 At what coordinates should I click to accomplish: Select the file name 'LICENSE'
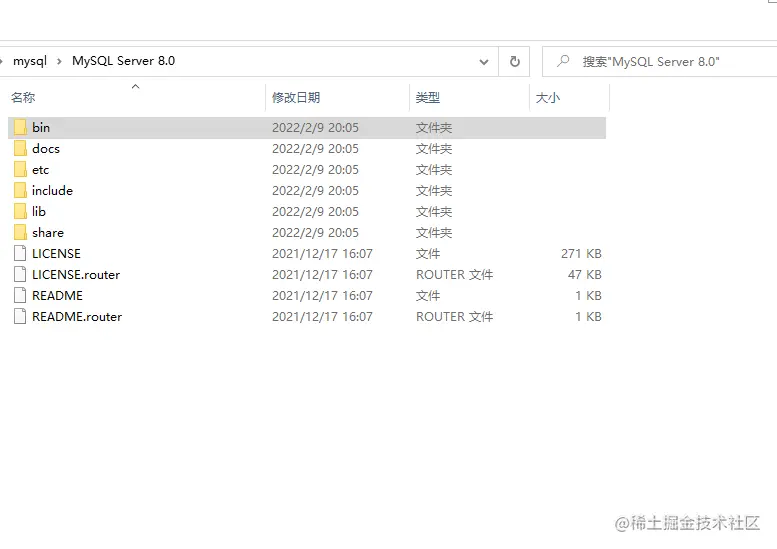click(56, 254)
